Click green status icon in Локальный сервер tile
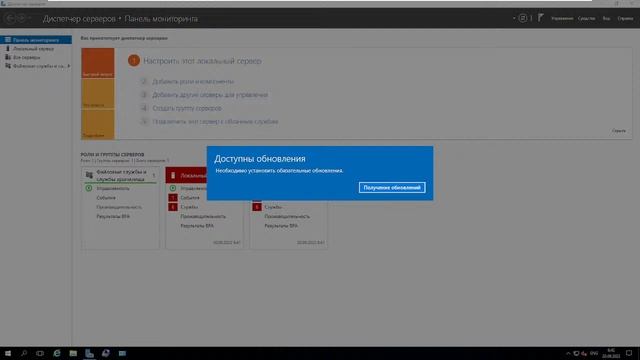This screenshot has height=360, width=640. (173, 188)
